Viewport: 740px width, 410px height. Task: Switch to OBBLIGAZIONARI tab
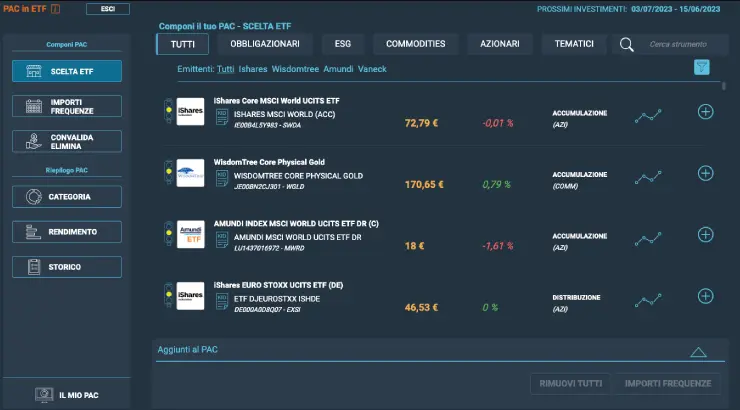[x=265, y=44]
